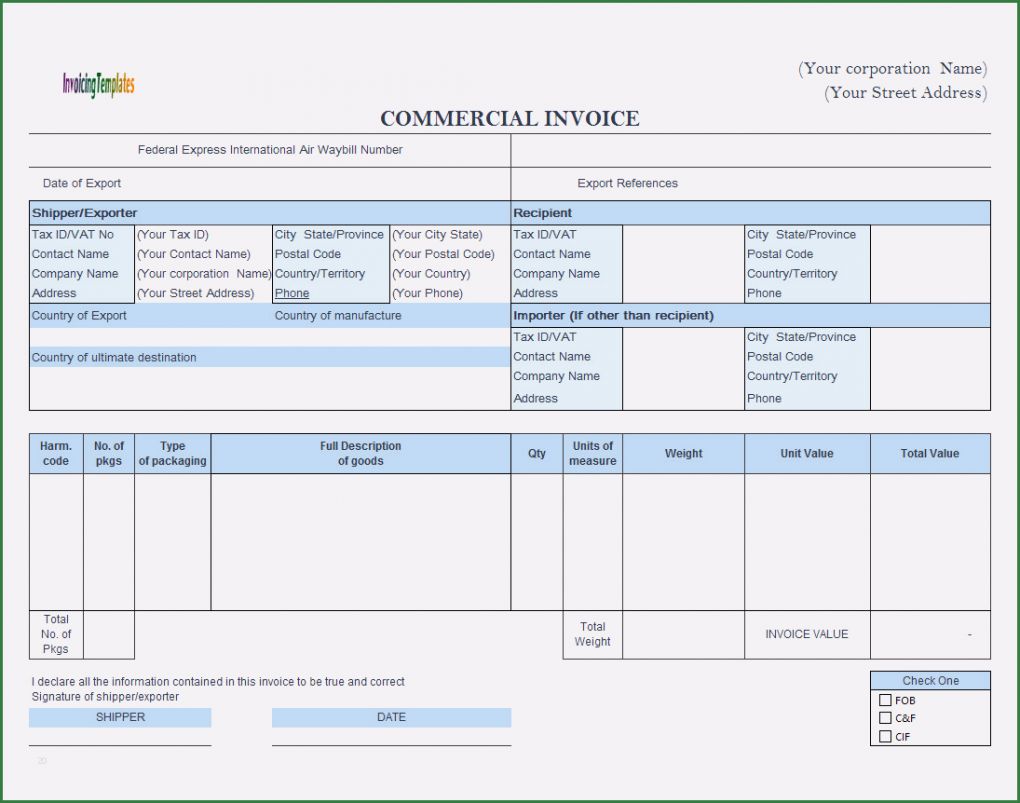Screen dimensions: 1020x803
Task: Select the Unit Value column header
Action: [806, 454]
